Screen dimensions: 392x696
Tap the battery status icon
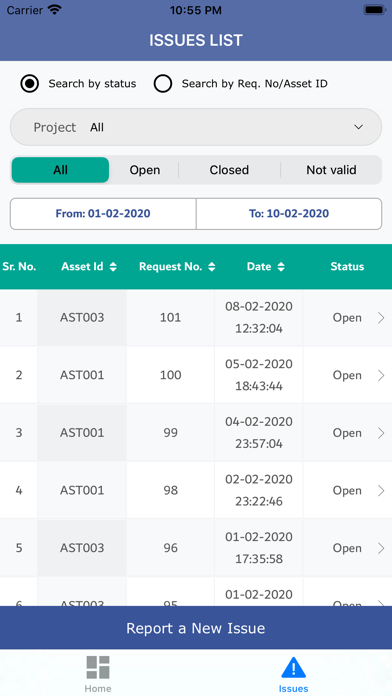click(x=375, y=10)
